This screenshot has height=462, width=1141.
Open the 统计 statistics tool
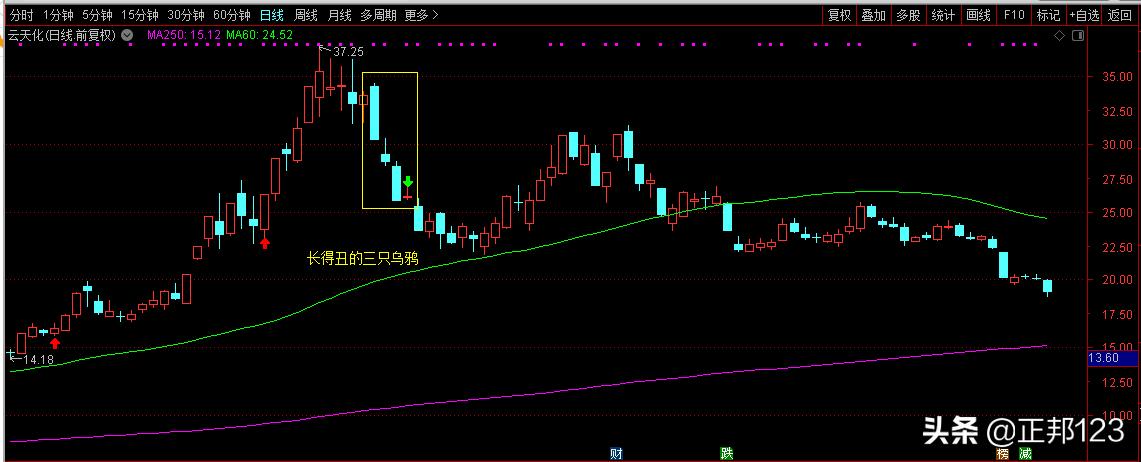click(x=943, y=15)
